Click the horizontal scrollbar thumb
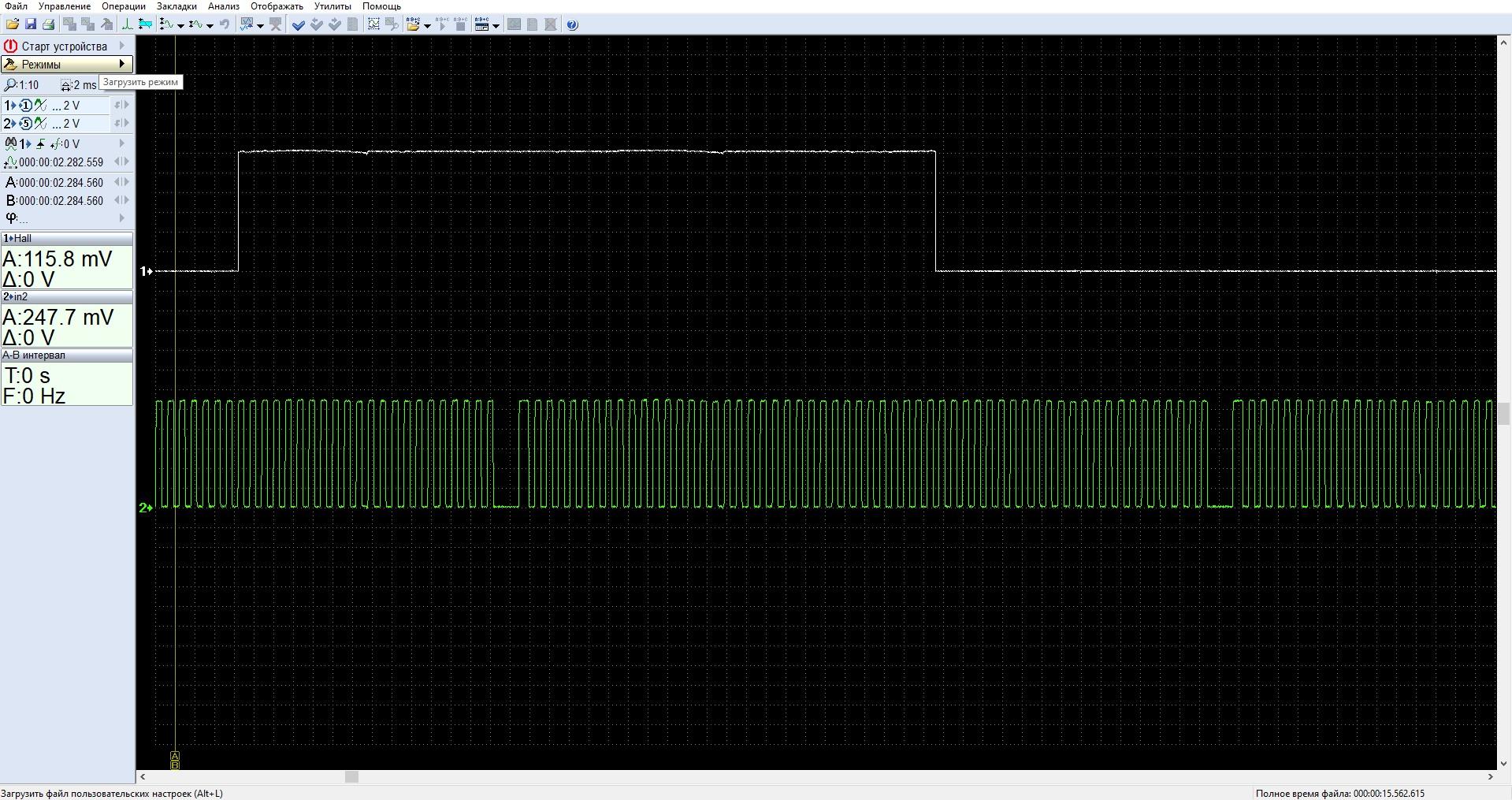The image size is (1512, 800). [352, 777]
